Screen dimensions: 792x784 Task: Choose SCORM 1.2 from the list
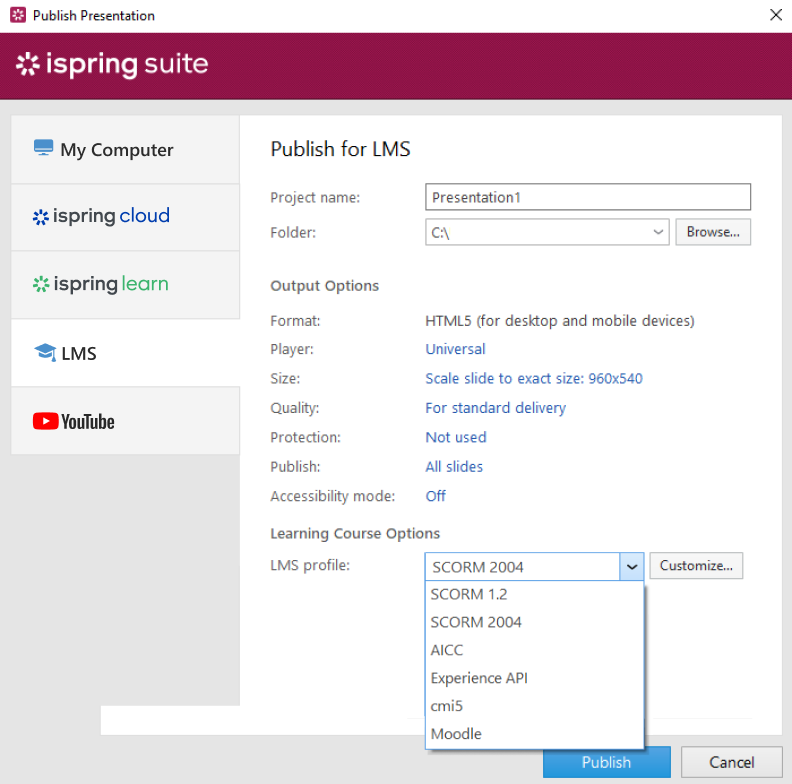(x=534, y=594)
